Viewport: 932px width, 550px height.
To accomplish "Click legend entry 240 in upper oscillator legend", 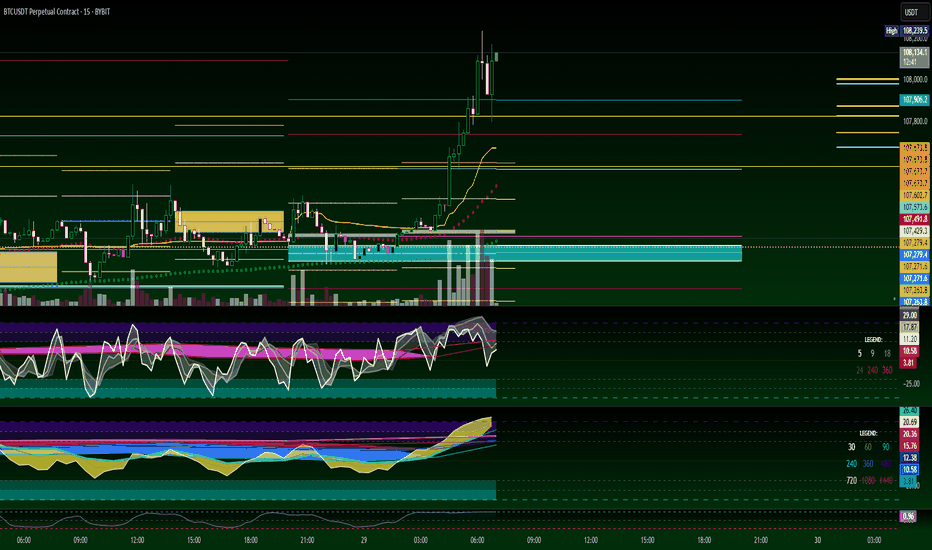I will click(x=873, y=370).
